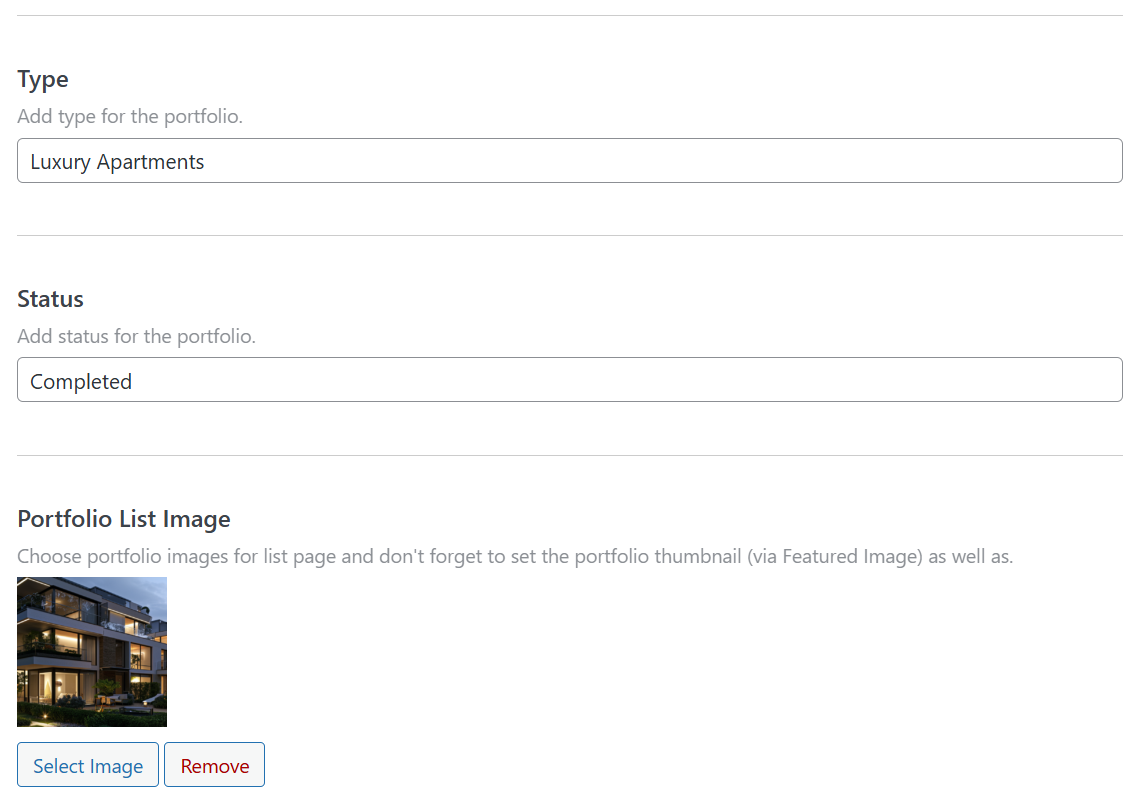The image size is (1140, 801).
Task: Select the portfolio list image thumbnail
Action: pos(91,651)
